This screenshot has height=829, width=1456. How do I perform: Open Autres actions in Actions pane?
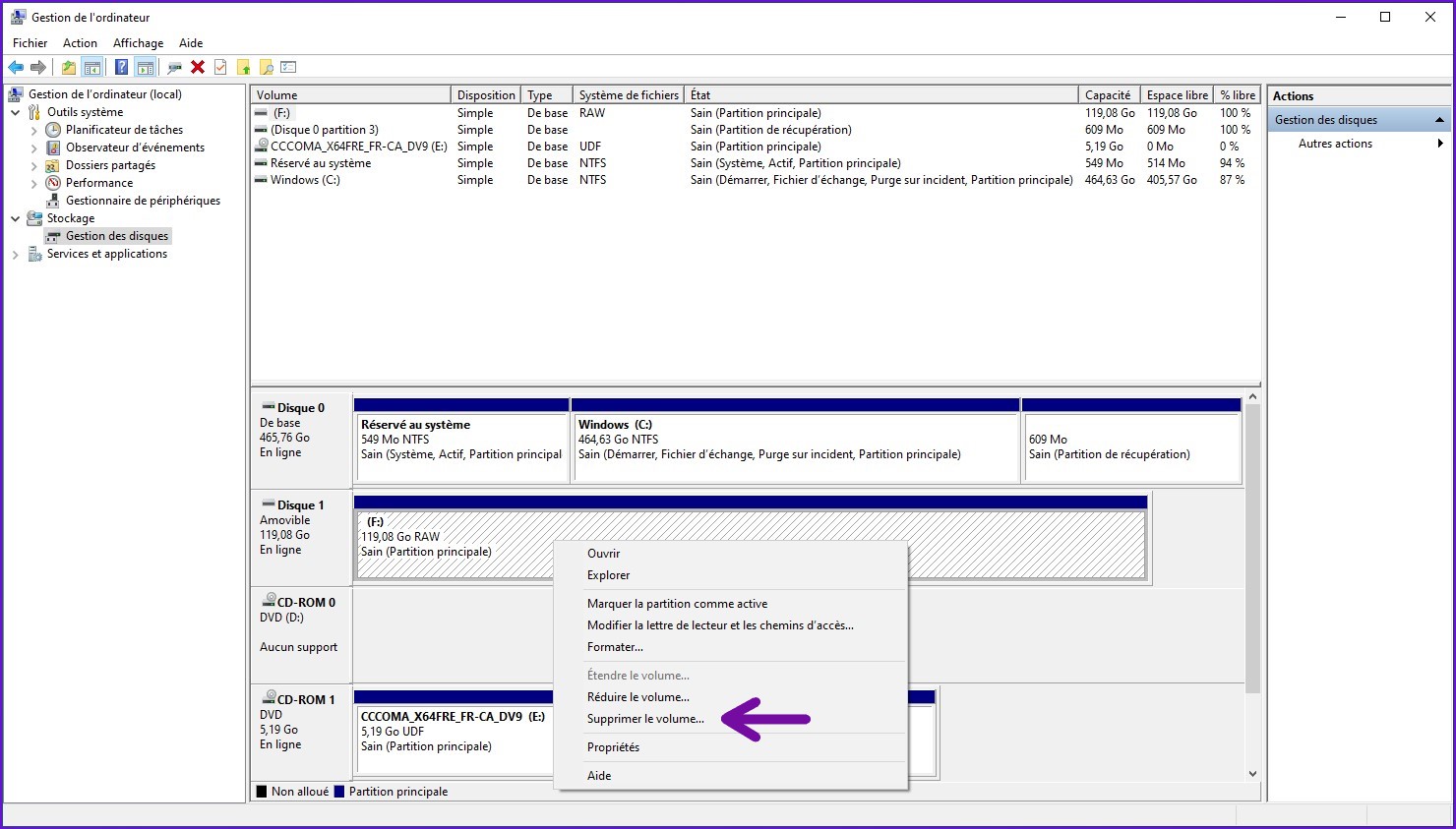(1335, 144)
